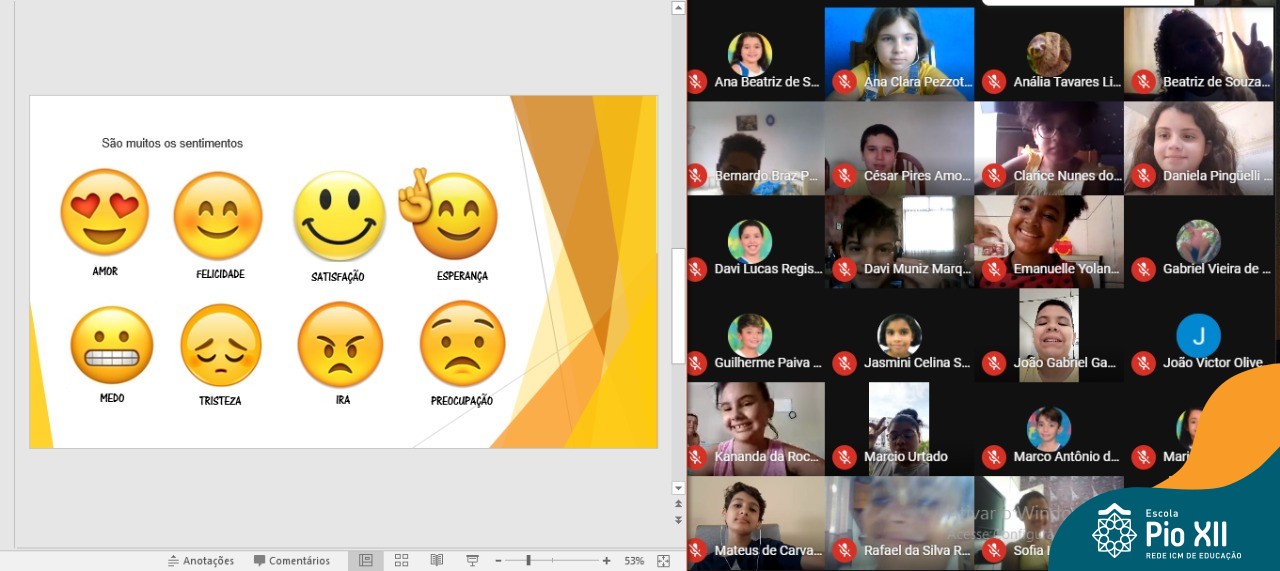Fit slide to current window
Screen dimensions: 1280x571
click(x=663, y=561)
